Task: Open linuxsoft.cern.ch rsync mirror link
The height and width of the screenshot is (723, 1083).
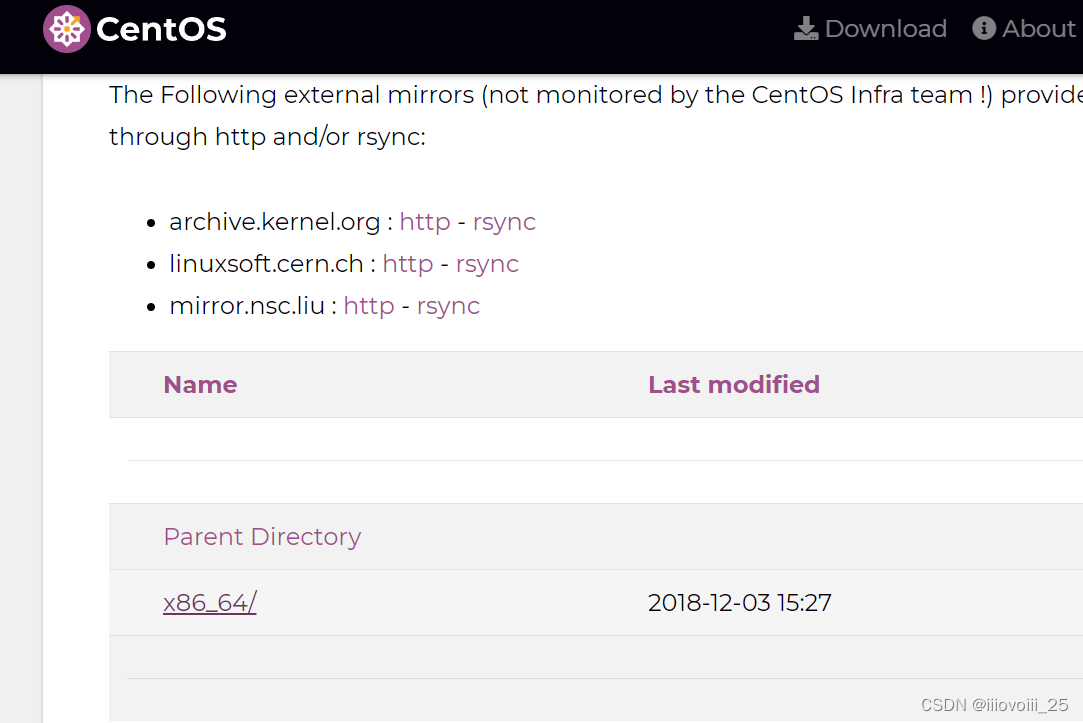Action: coord(487,264)
